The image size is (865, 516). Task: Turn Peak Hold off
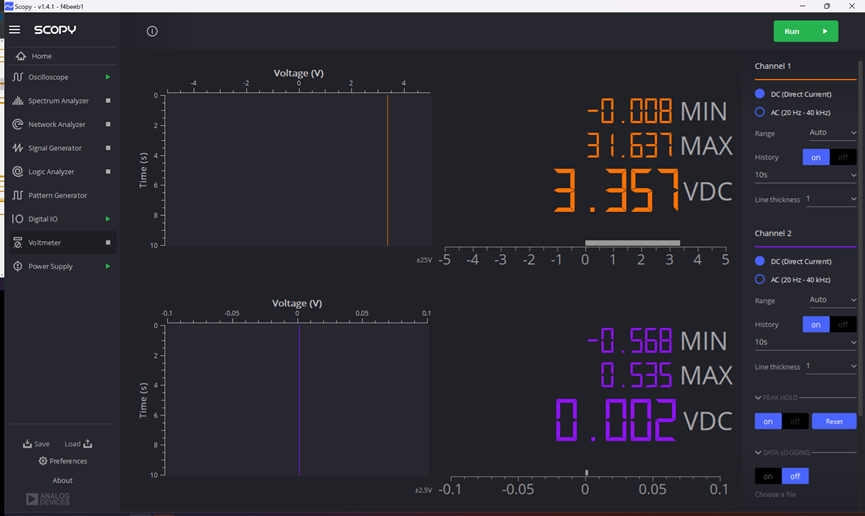coord(795,421)
